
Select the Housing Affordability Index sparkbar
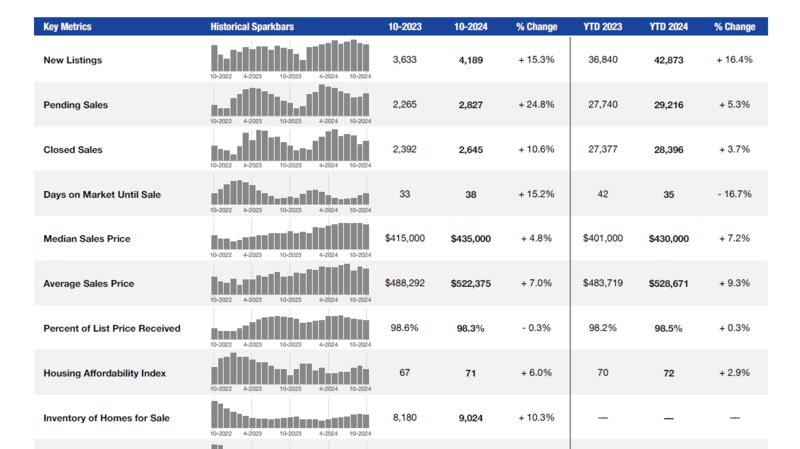[x=290, y=370]
